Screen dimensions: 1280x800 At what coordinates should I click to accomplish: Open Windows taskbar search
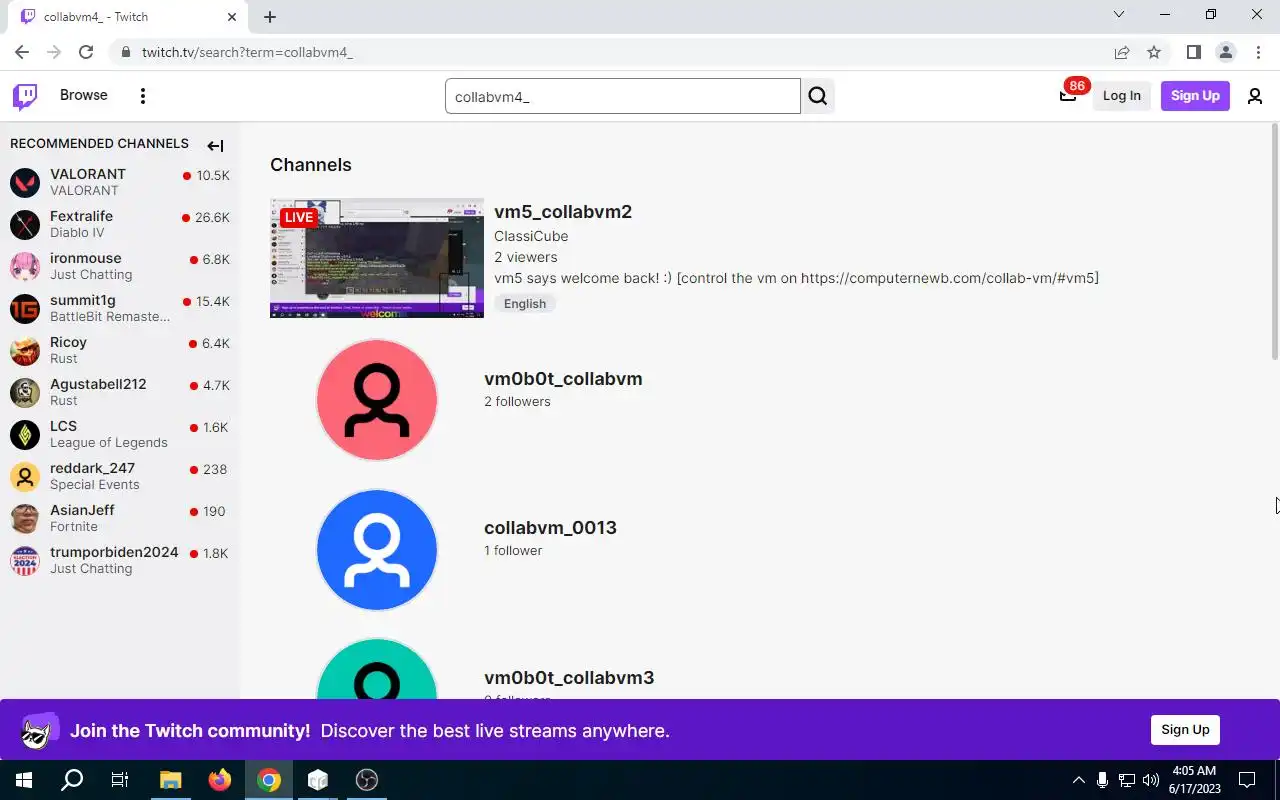[x=72, y=780]
